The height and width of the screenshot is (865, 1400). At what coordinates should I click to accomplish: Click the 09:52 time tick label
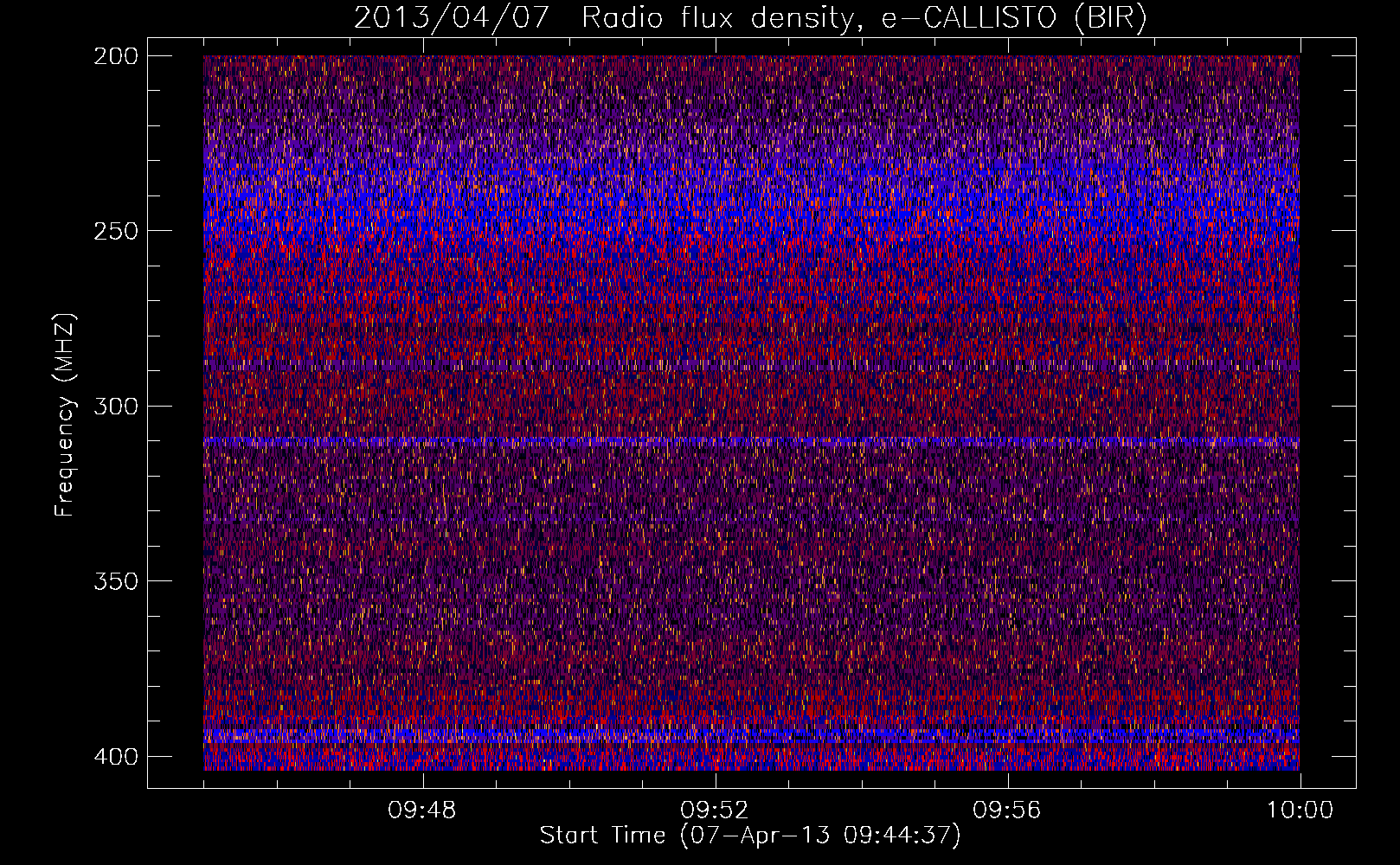click(x=715, y=811)
